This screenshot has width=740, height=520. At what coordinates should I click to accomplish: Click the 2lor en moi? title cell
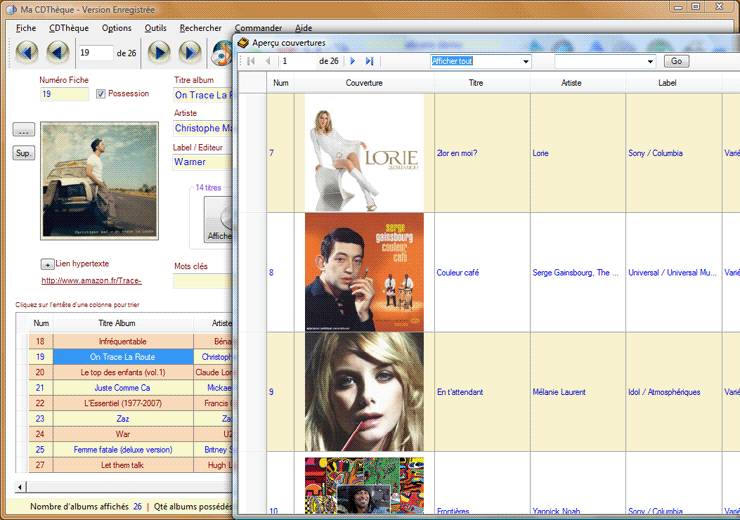coord(482,153)
